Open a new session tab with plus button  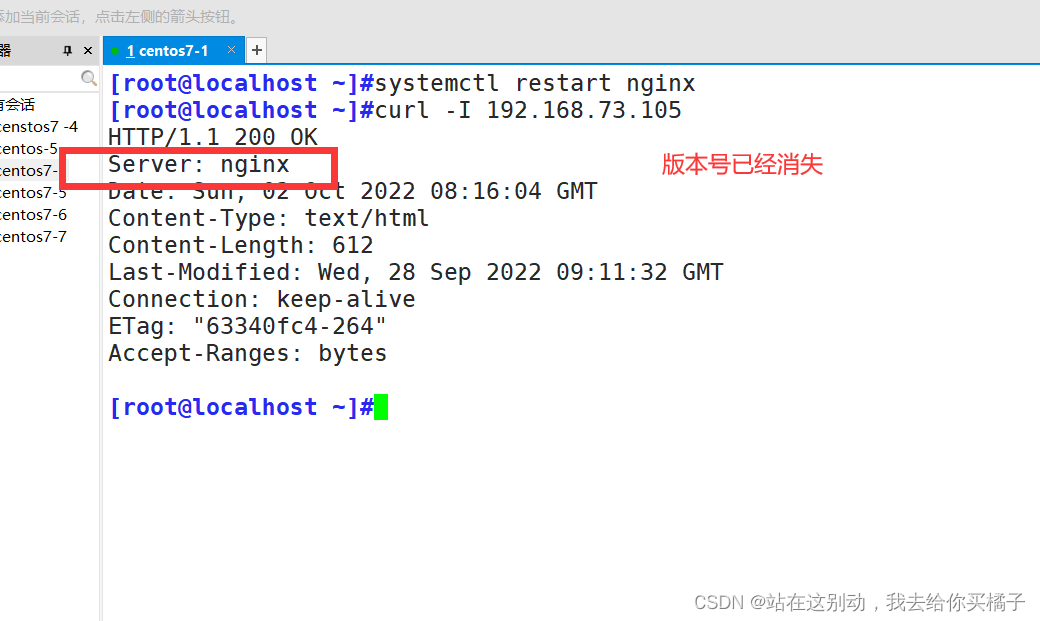[x=256, y=50]
